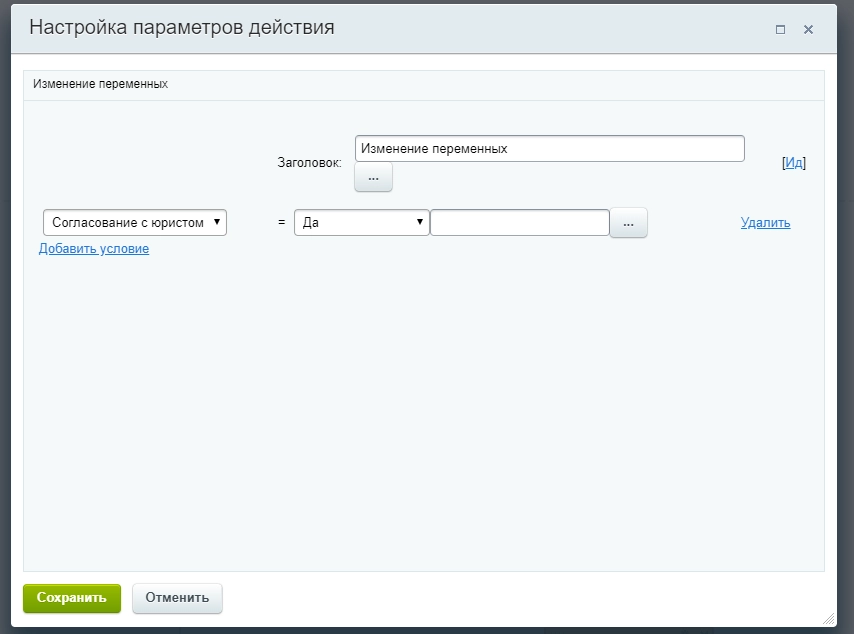
Task: Click the equals sign between the dropdowns
Action: pos(281,223)
